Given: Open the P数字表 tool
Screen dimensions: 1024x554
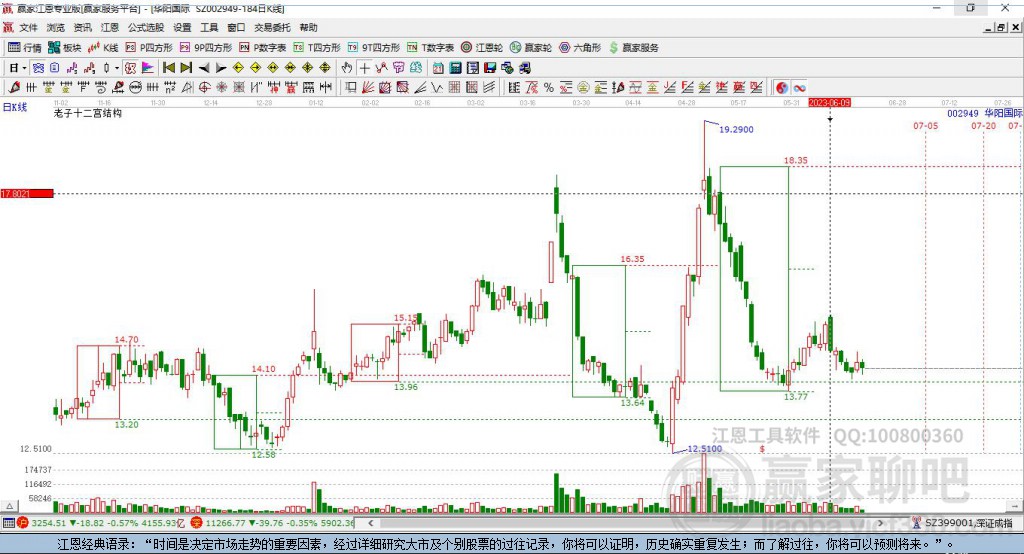Looking at the screenshot, I should point(263,48).
